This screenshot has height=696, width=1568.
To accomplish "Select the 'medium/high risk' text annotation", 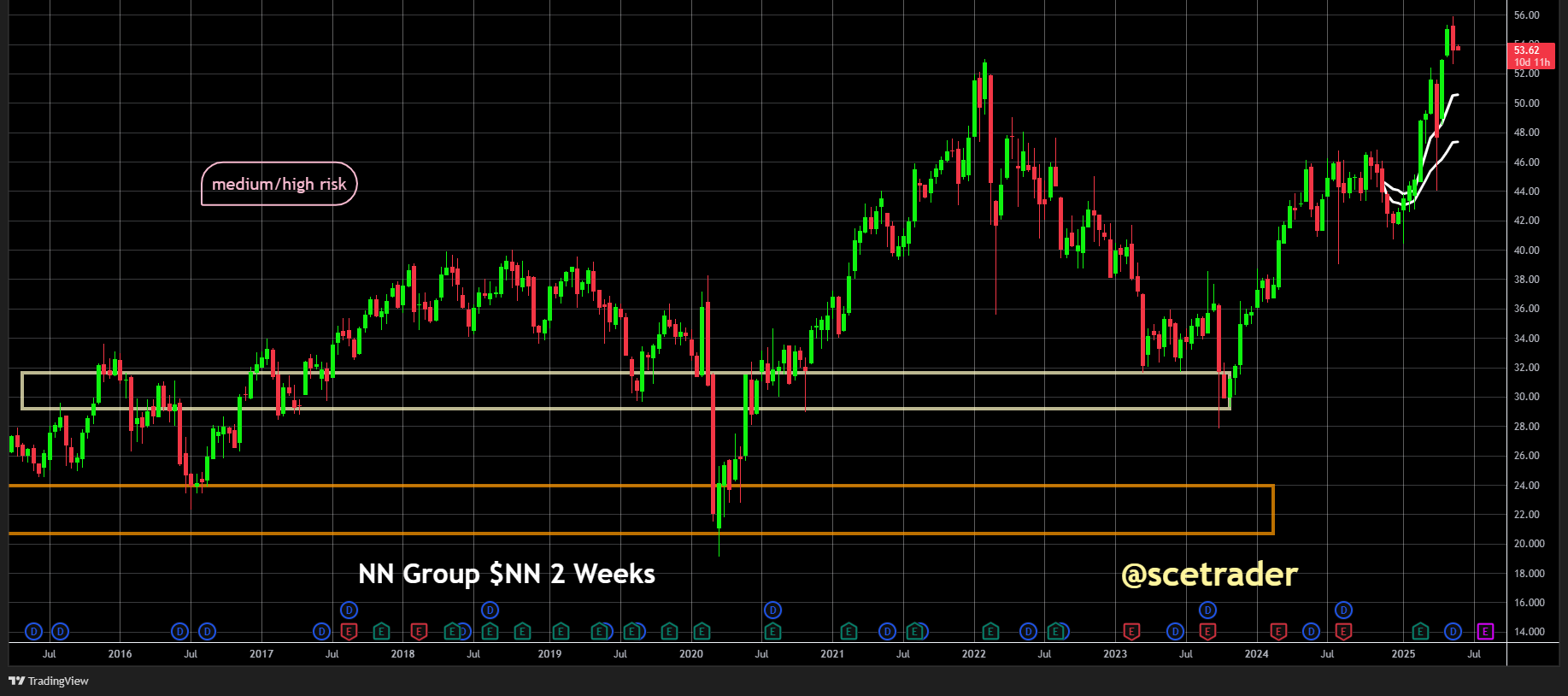I will pos(279,184).
